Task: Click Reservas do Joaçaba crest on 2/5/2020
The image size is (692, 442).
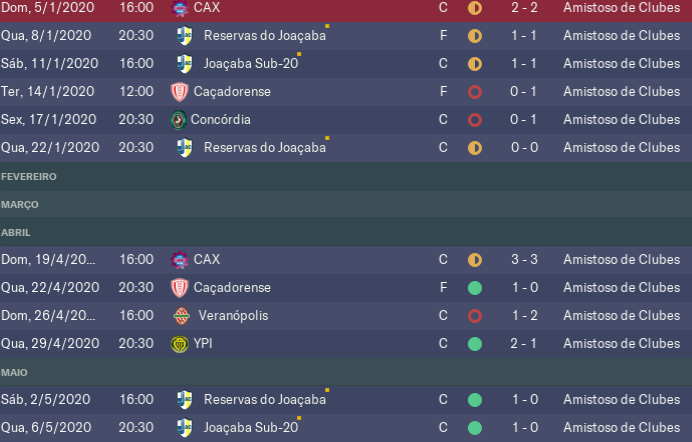Action: [184, 400]
